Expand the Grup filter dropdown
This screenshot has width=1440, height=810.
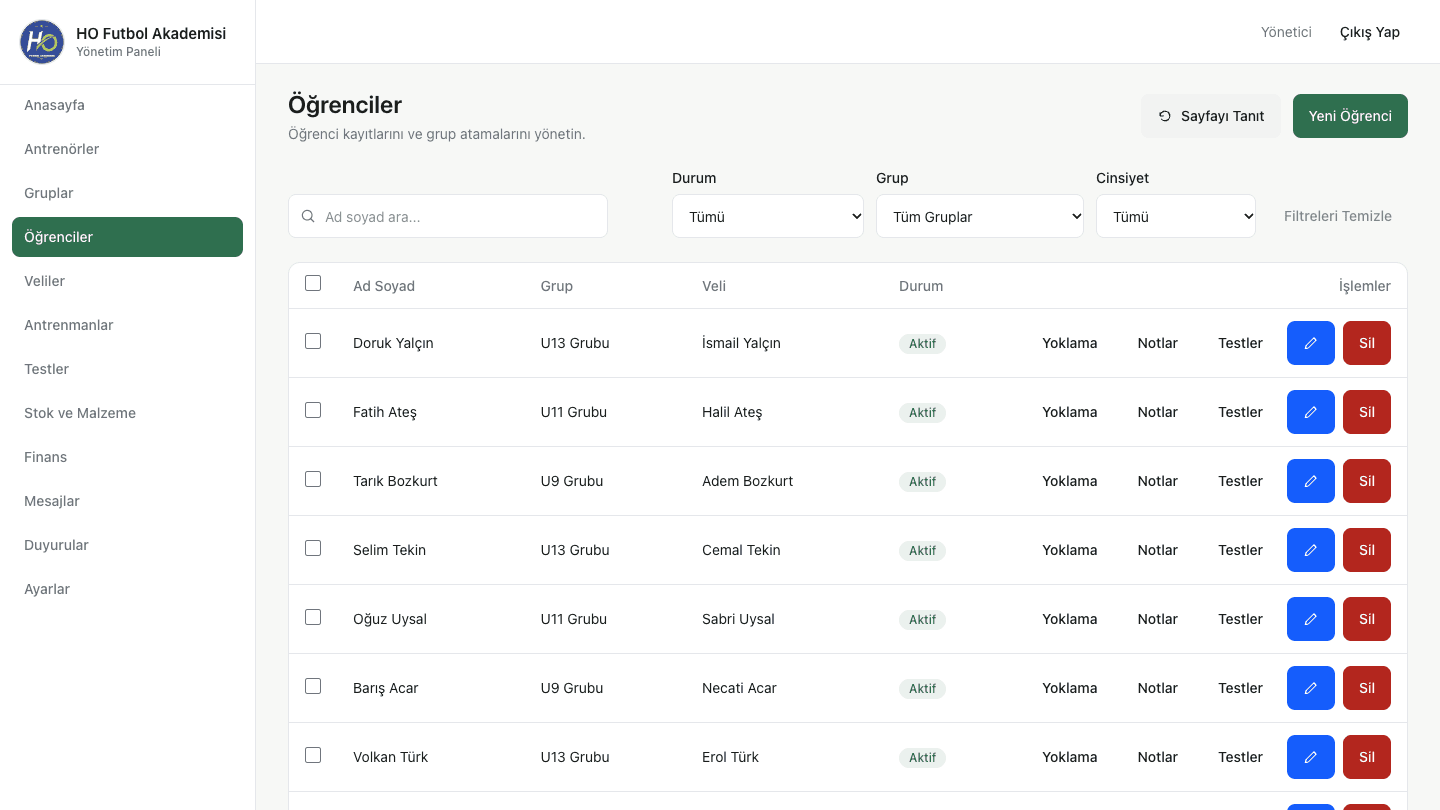click(980, 216)
